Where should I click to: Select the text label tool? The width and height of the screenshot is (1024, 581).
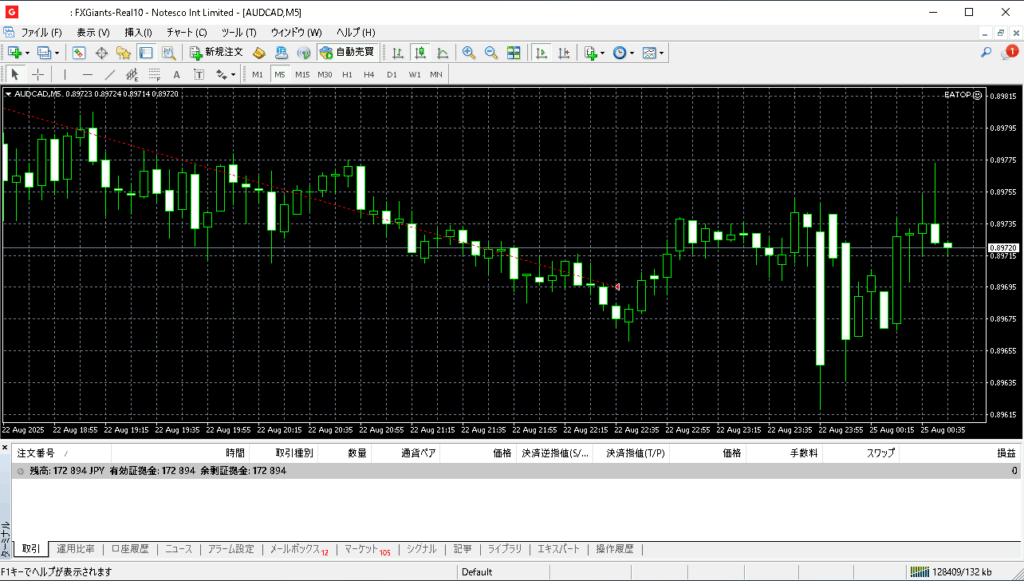(x=176, y=74)
